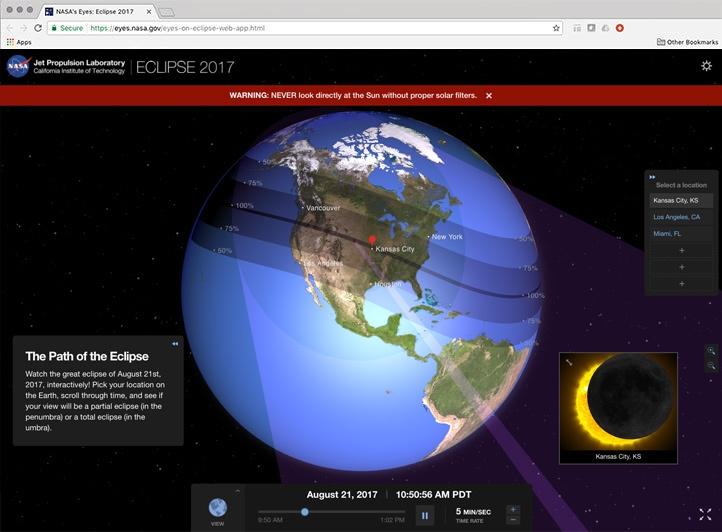The height and width of the screenshot is (532, 722).
Task: Add a location using the first plus slot
Action: 682,250
